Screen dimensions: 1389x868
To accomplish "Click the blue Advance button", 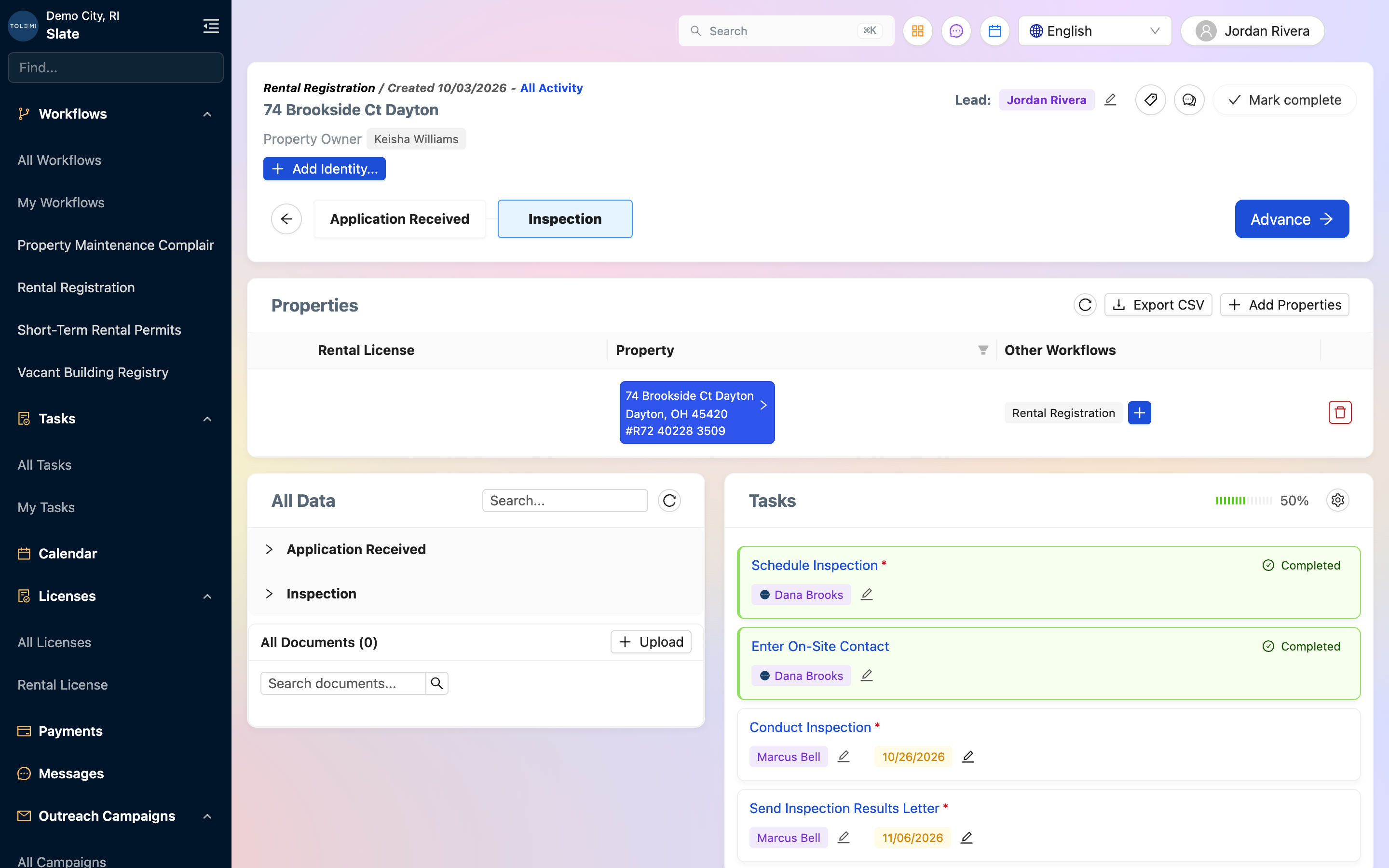I will click(1292, 219).
